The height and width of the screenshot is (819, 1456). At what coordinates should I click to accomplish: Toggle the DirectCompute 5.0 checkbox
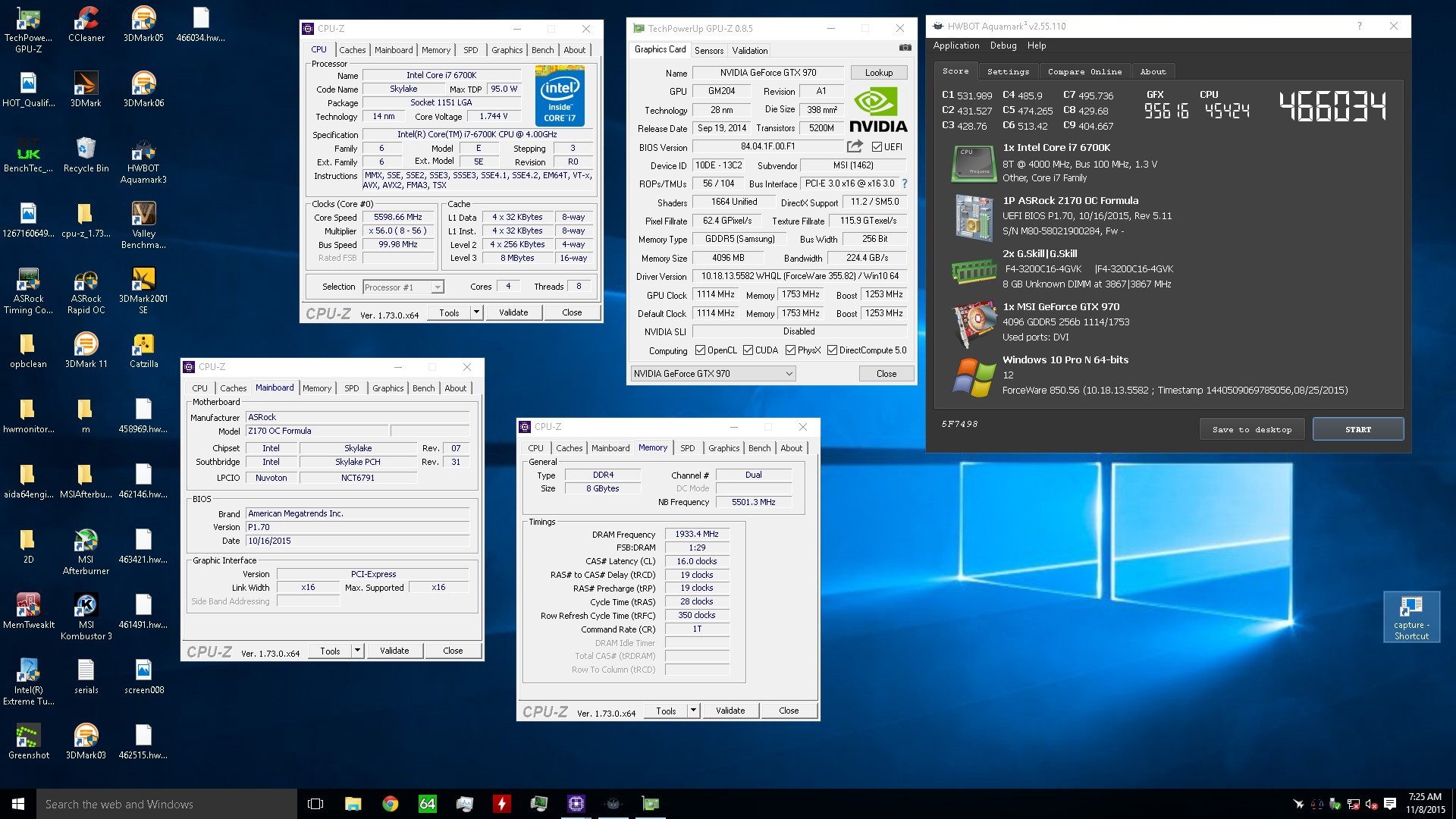[x=832, y=350]
